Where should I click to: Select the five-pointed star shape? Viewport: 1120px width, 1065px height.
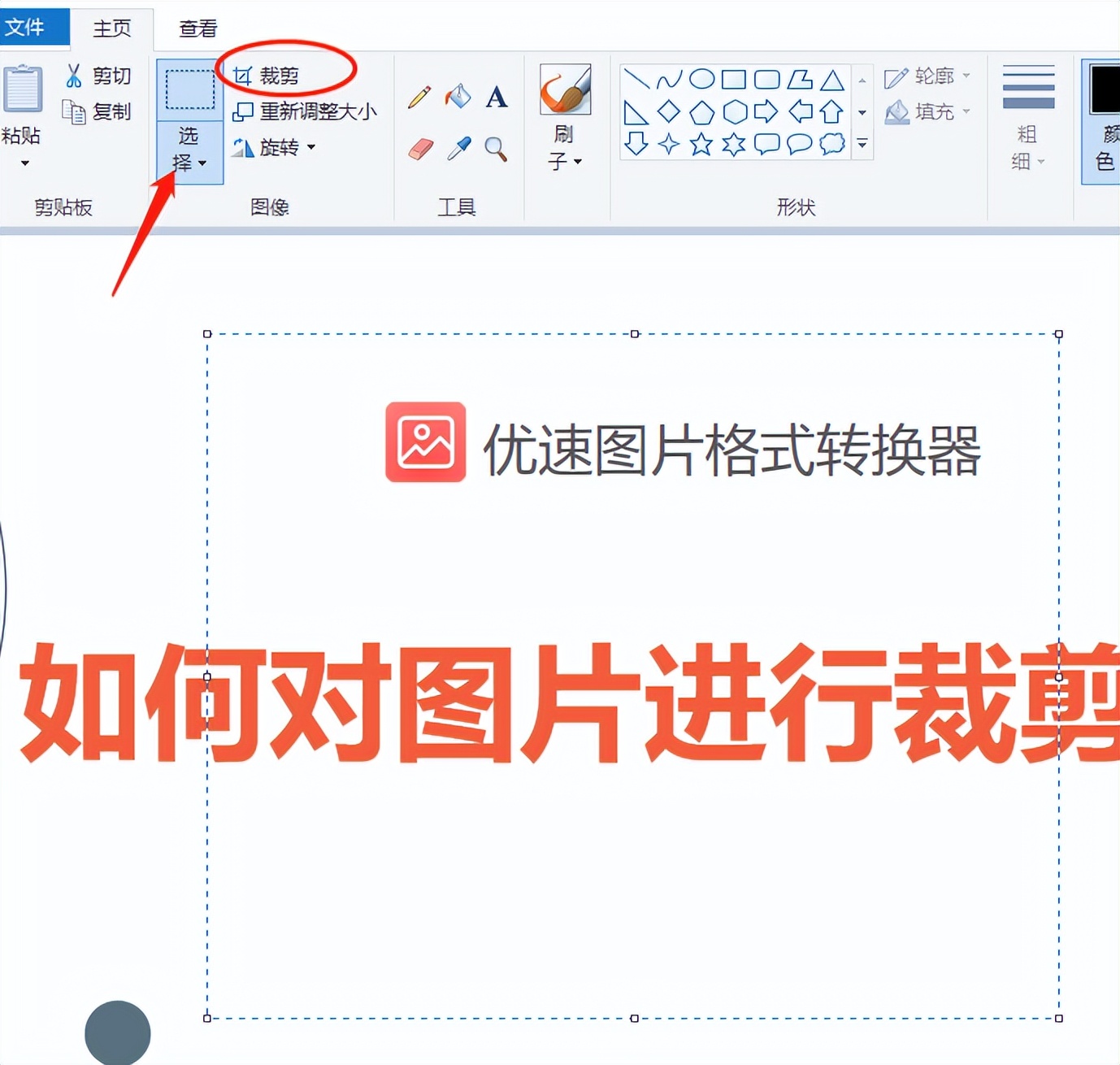tap(701, 144)
